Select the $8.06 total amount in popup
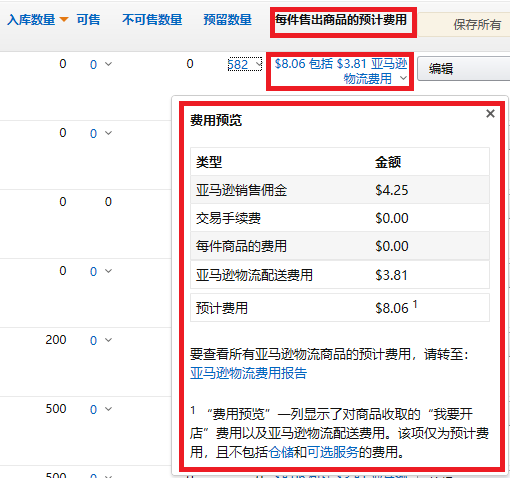510x478 pixels. point(392,308)
